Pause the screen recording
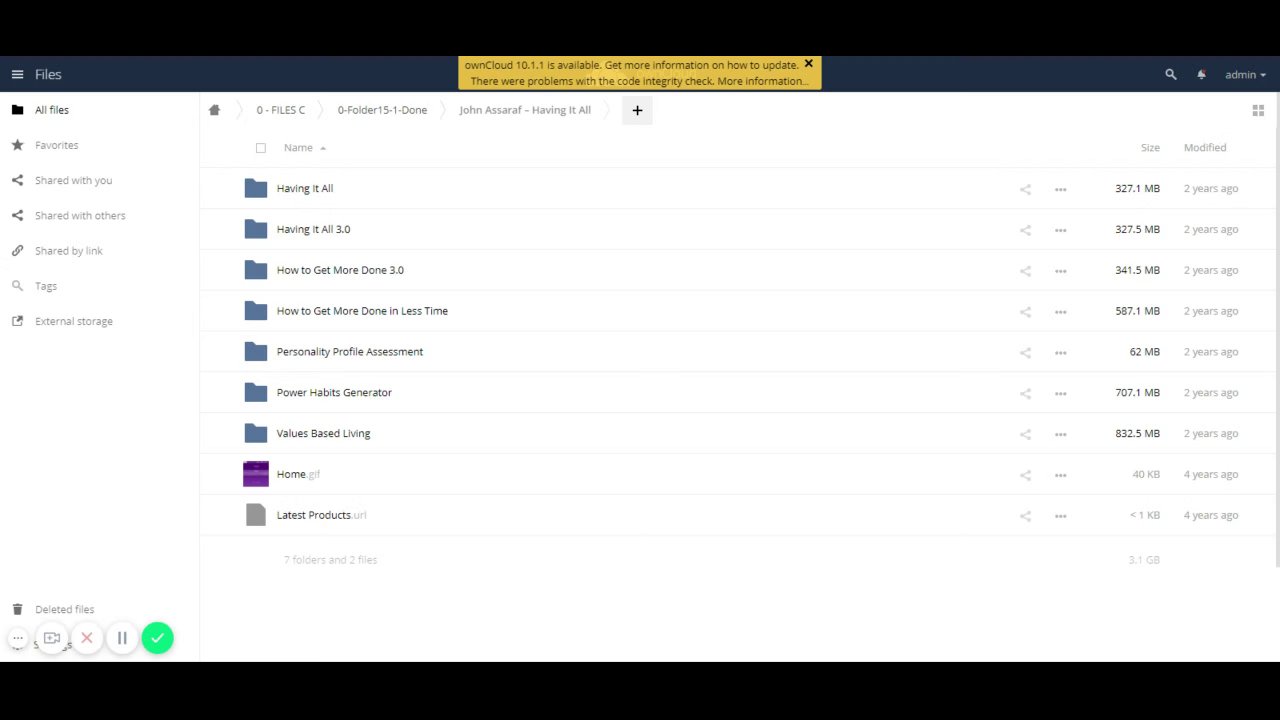The height and width of the screenshot is (720, 1280). 122,638
